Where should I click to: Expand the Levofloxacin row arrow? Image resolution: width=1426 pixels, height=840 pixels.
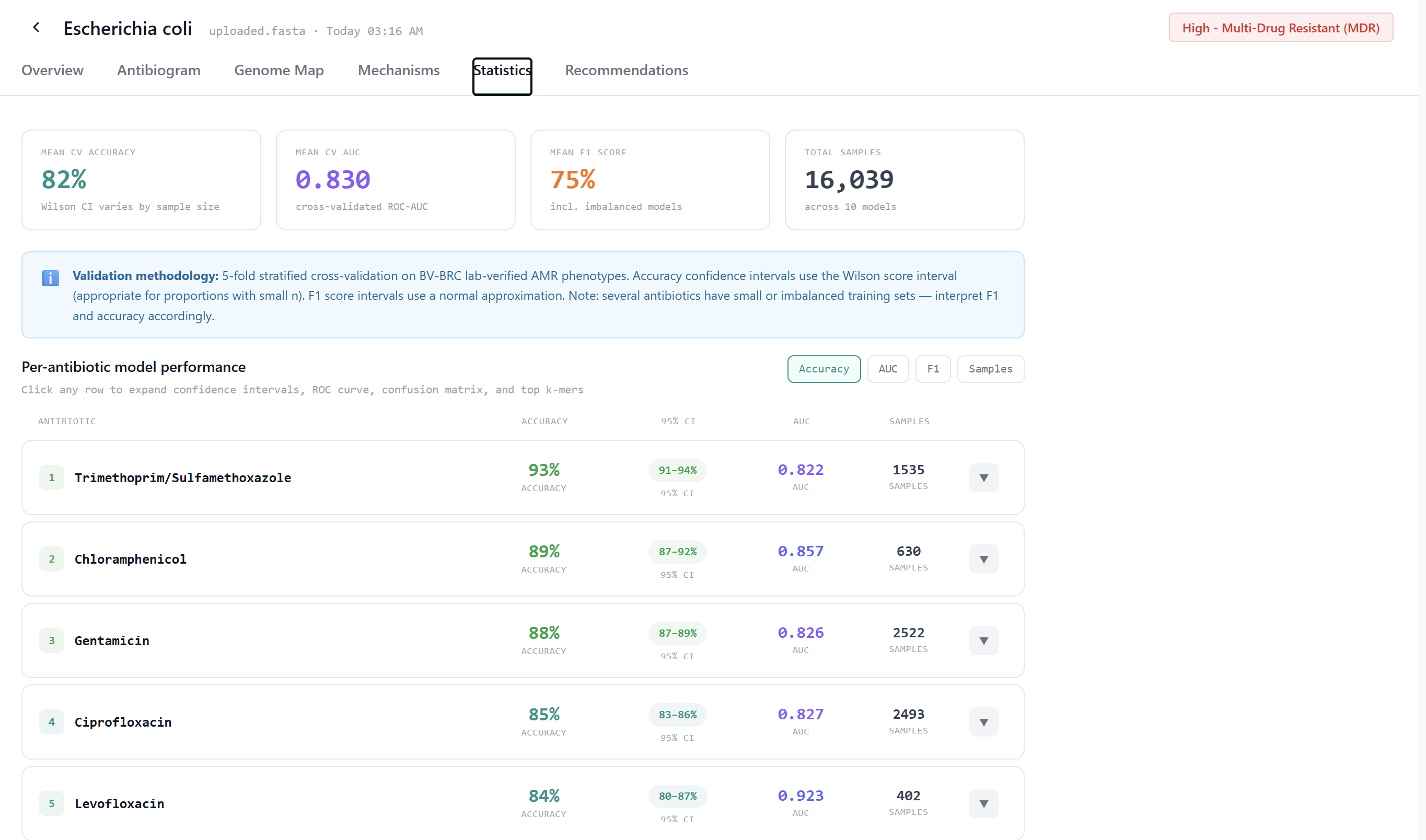click(x=983, y=804)
